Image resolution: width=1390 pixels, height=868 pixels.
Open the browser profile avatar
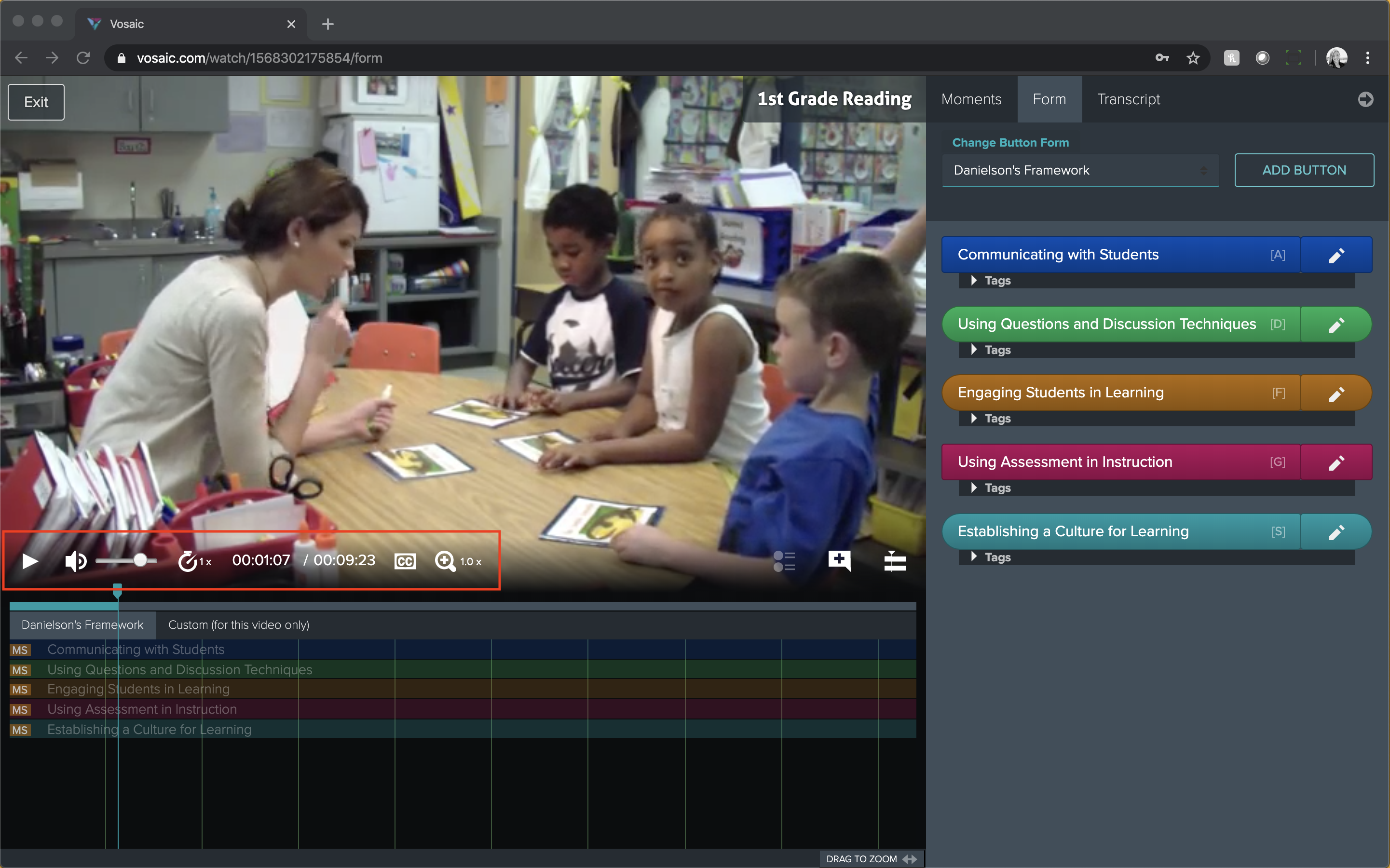click(x=1336, y=58)
